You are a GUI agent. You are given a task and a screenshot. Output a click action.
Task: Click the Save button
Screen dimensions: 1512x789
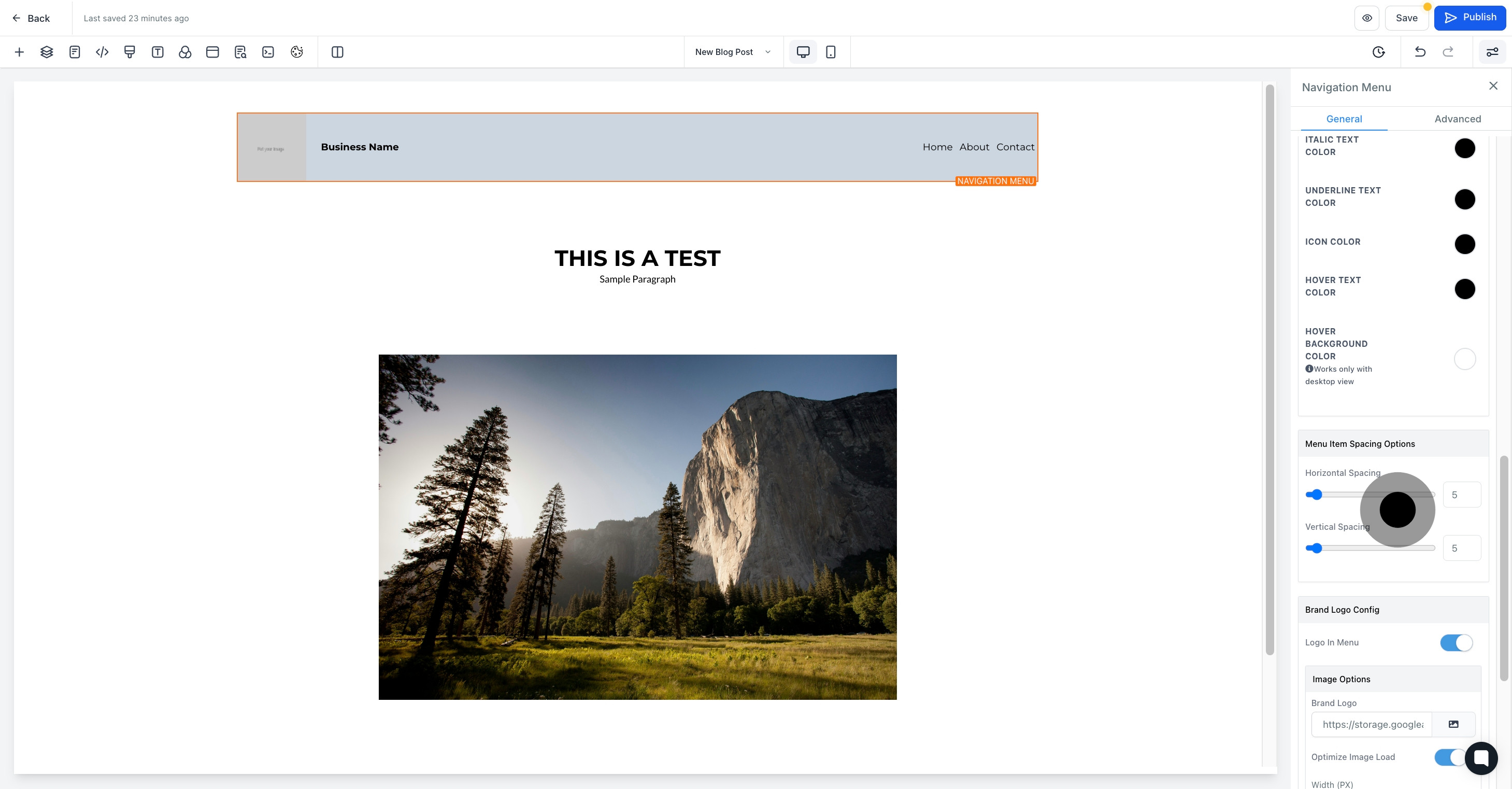pos(1406,18)
